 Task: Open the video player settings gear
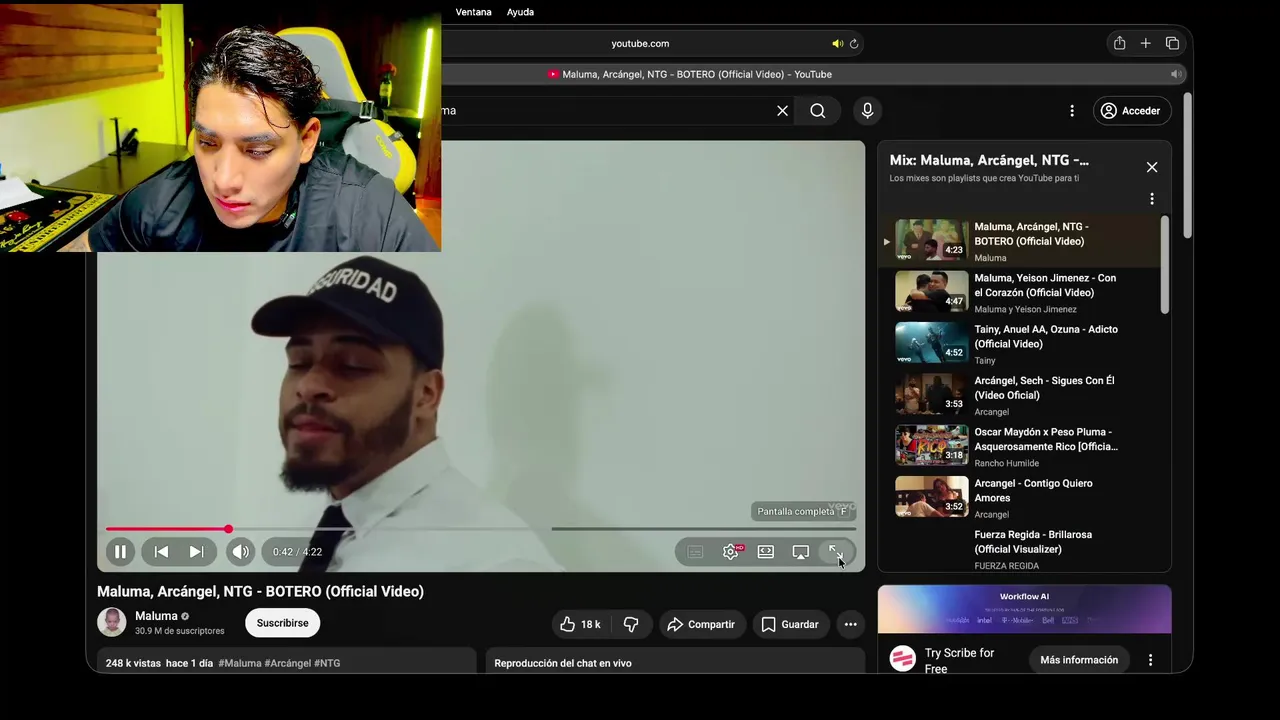(731, 552)
